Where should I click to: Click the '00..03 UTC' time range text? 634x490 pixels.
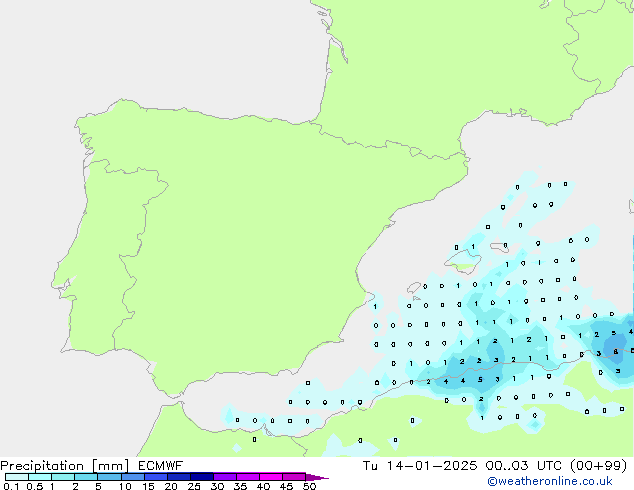pos(524,466)
